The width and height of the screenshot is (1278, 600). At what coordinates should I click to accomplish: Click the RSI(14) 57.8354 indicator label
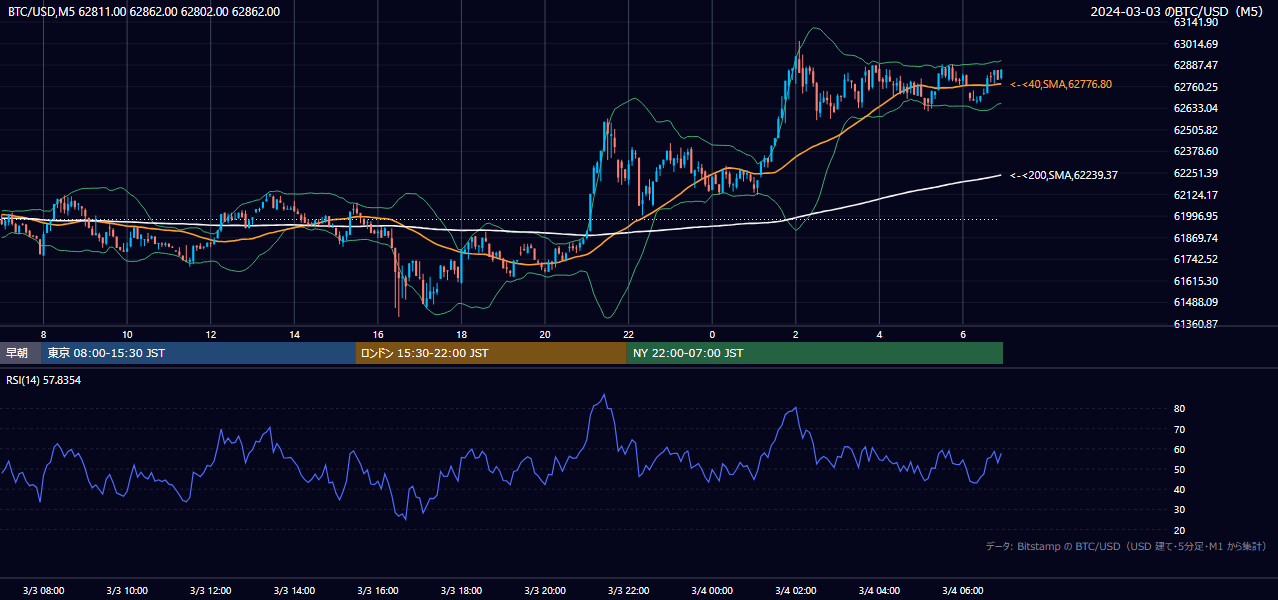pyautogui.click(x=44, y=380)
